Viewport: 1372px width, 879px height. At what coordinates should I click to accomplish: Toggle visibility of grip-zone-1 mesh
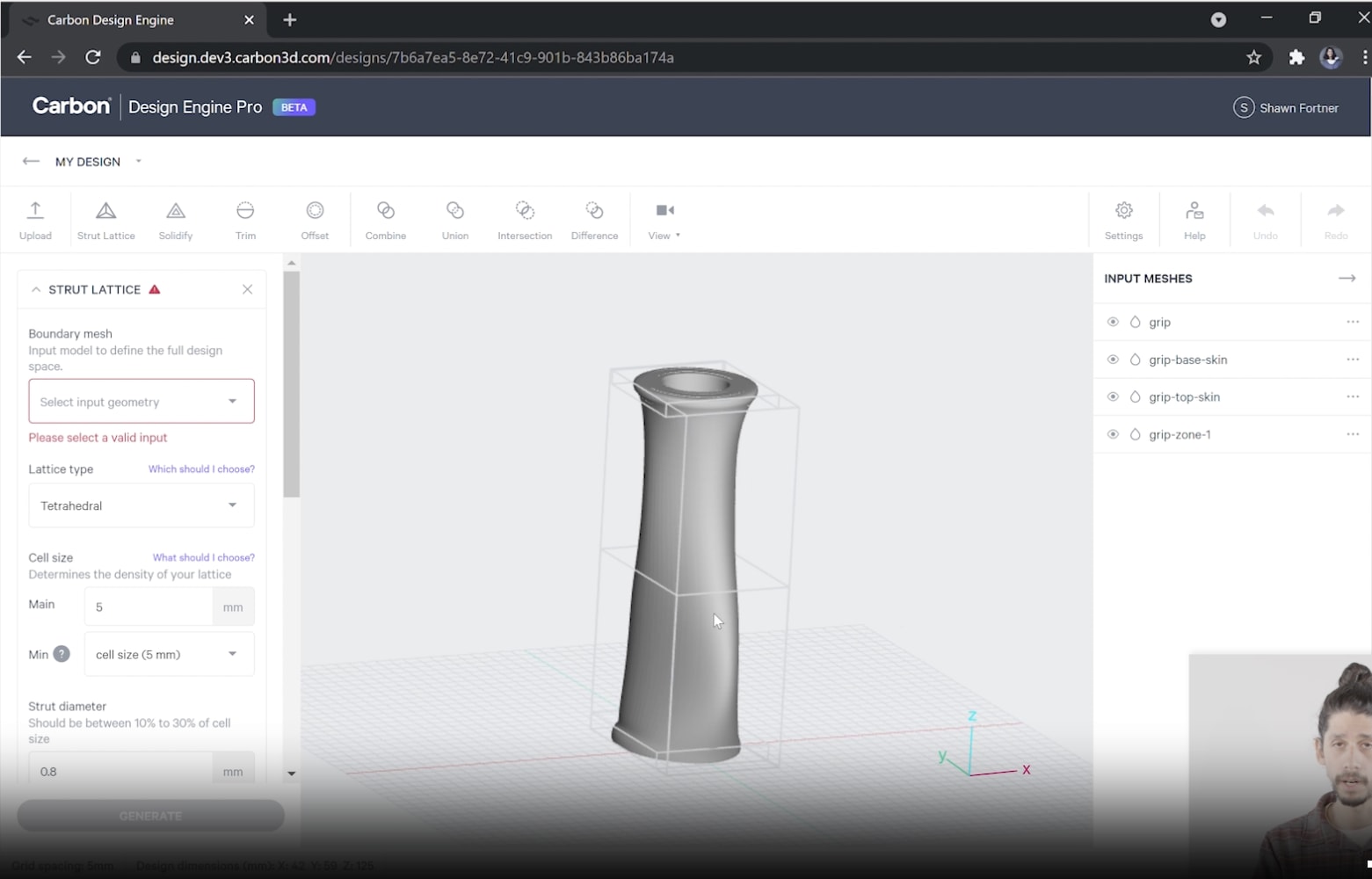(1113, 434)
